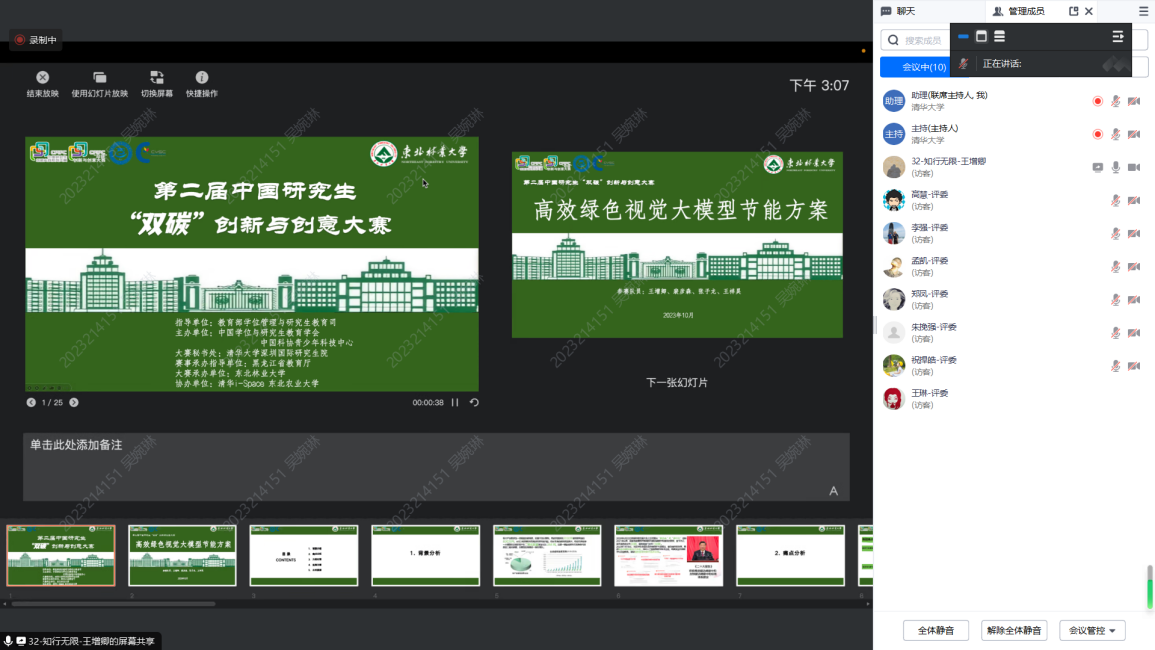Pause the slideshow timer

[455, 402]
